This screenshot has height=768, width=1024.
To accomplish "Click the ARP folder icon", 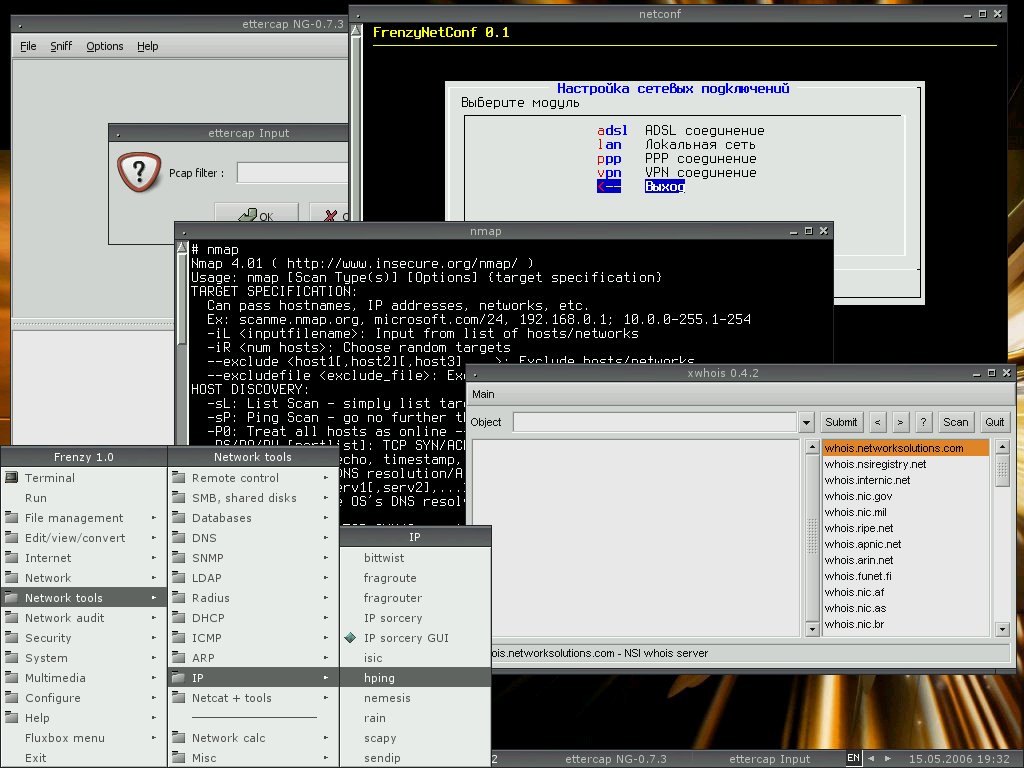I will (178, 658).
